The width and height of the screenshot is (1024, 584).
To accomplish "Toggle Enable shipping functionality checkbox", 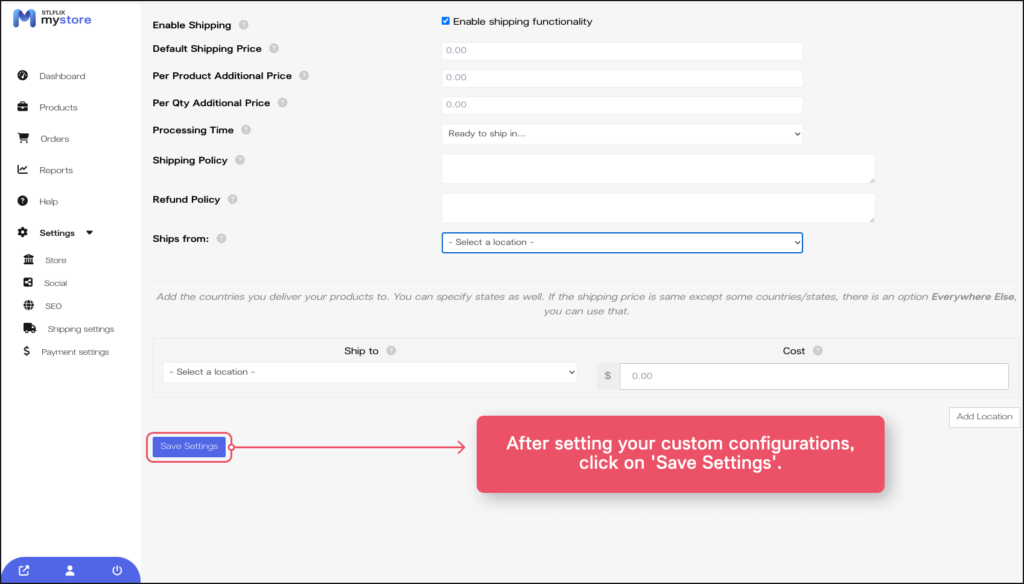I will click(446, 21).
